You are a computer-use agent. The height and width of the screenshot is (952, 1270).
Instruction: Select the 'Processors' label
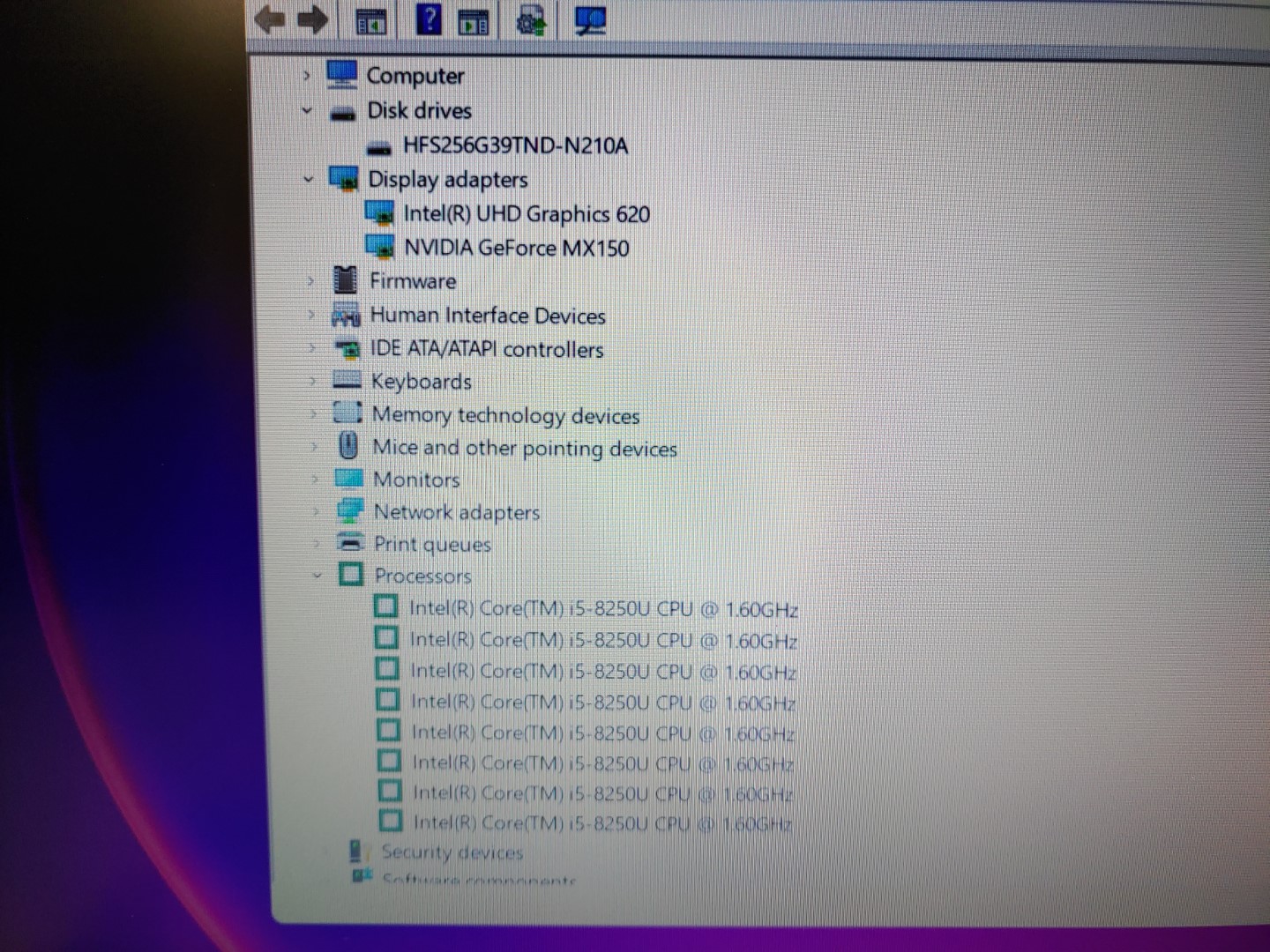[x=422, y=576]
